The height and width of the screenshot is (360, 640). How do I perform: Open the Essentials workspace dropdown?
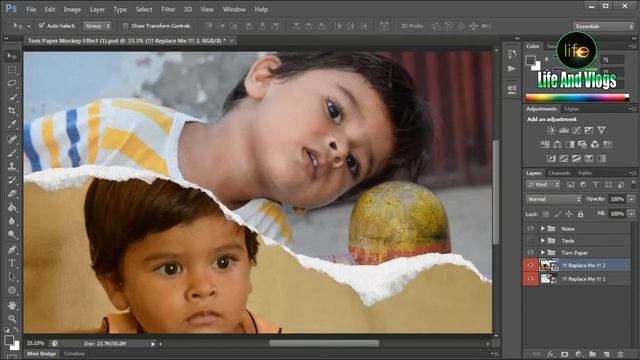(x=603, y=26)
